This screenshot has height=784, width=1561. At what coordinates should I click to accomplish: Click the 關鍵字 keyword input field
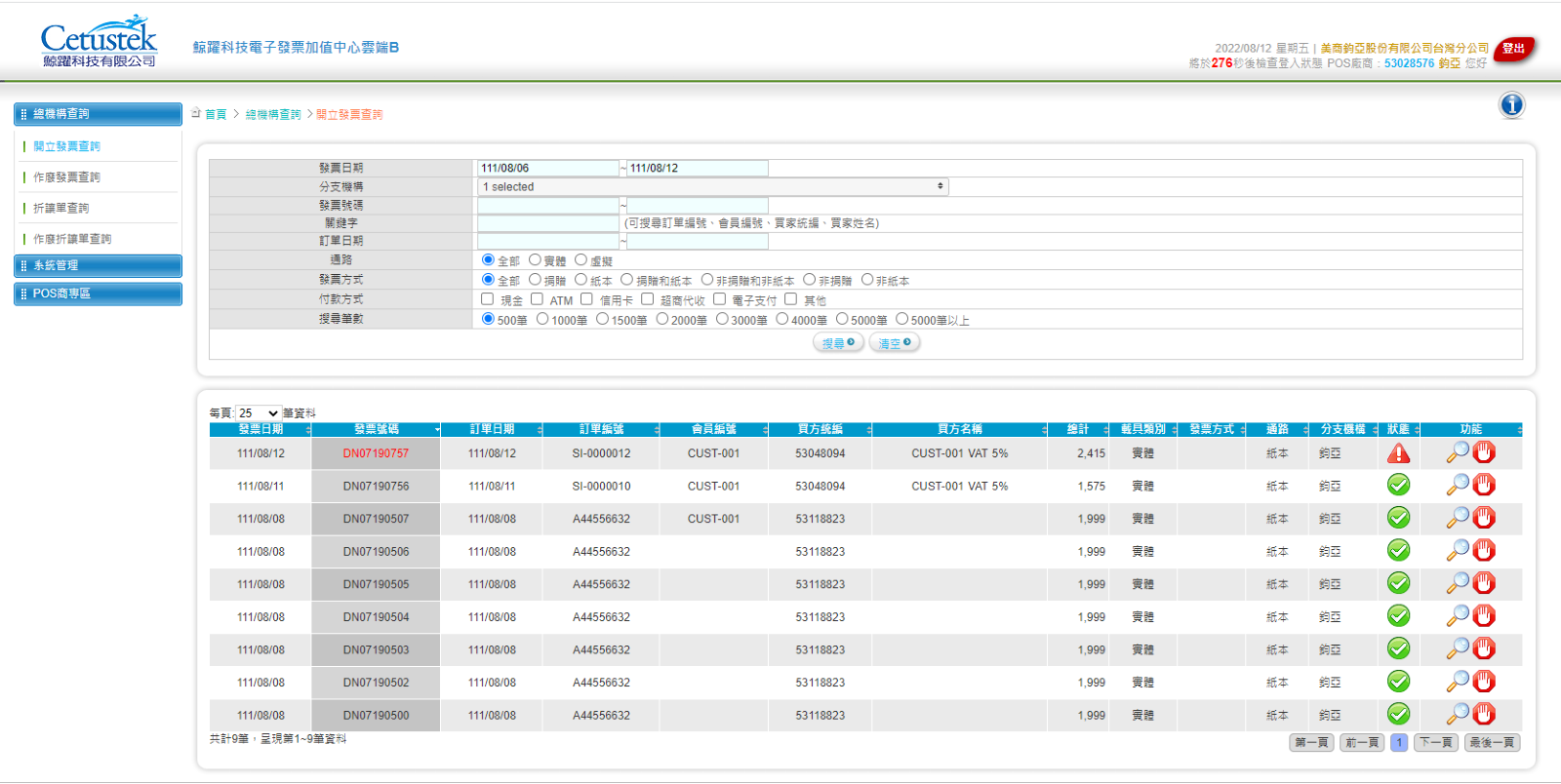click(548, 223)
